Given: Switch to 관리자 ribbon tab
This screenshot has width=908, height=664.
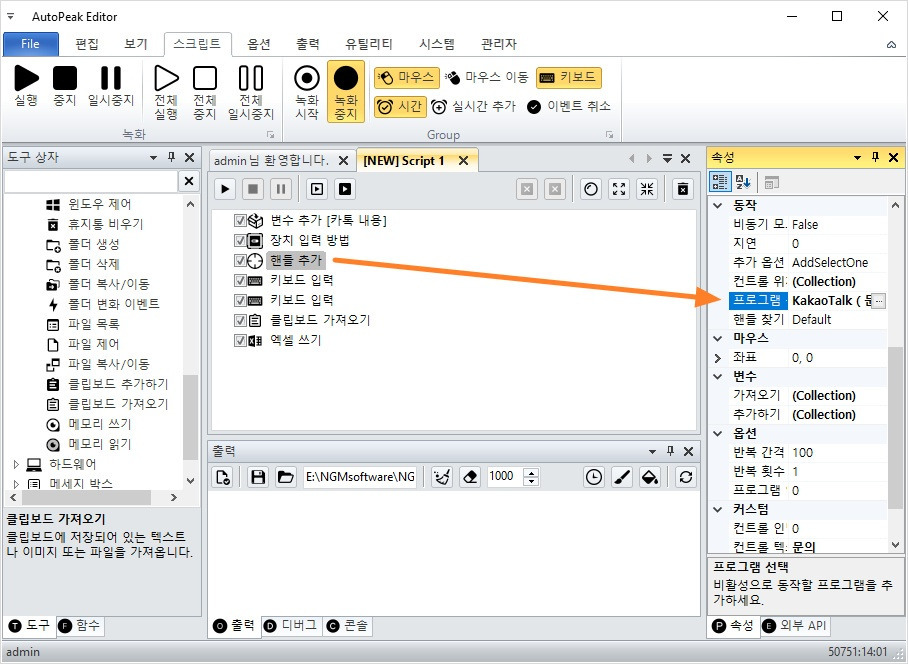Looking at the screenshot, I should click(499, 44).
